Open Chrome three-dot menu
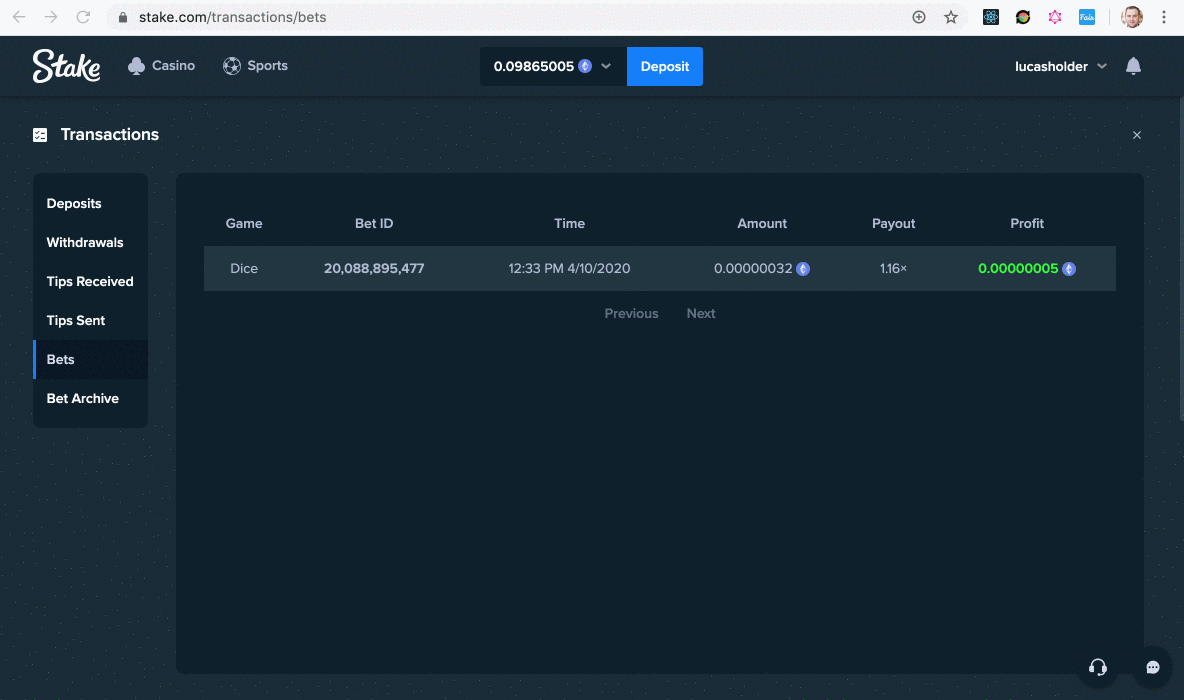Viewport: 1184px width, 700px height. point(1164,17)
